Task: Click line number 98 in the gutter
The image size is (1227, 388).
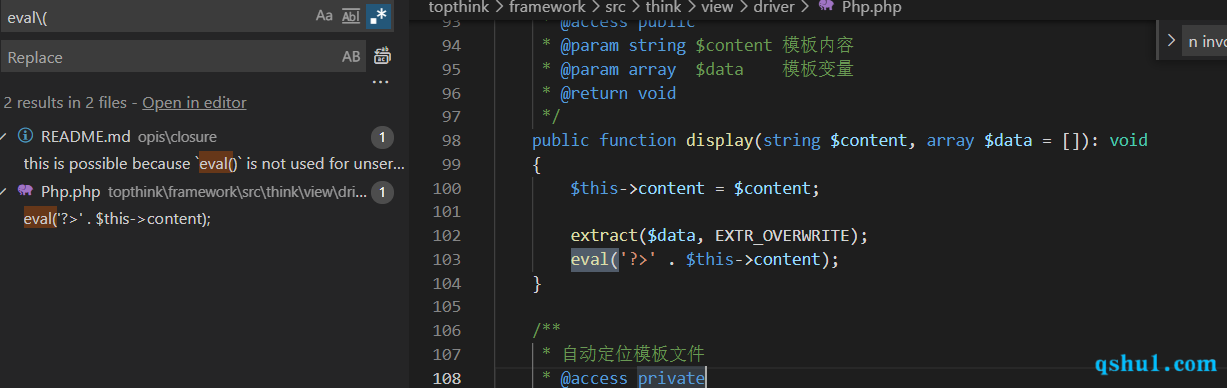Action: (450, 141)
